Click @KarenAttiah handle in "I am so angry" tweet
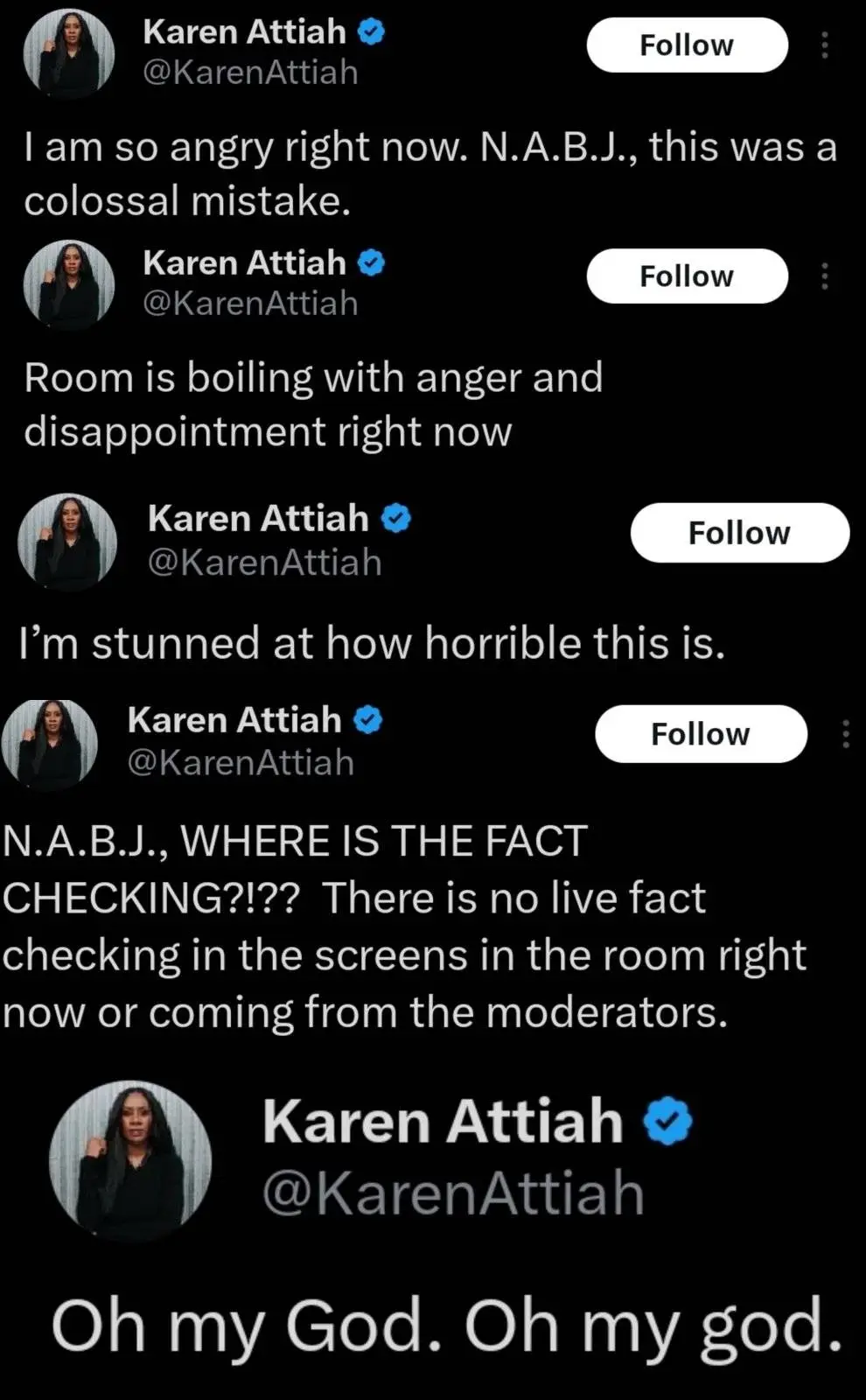Viewport: 866px width, 1400px height. pyautogui.click(x=250, y=72)
